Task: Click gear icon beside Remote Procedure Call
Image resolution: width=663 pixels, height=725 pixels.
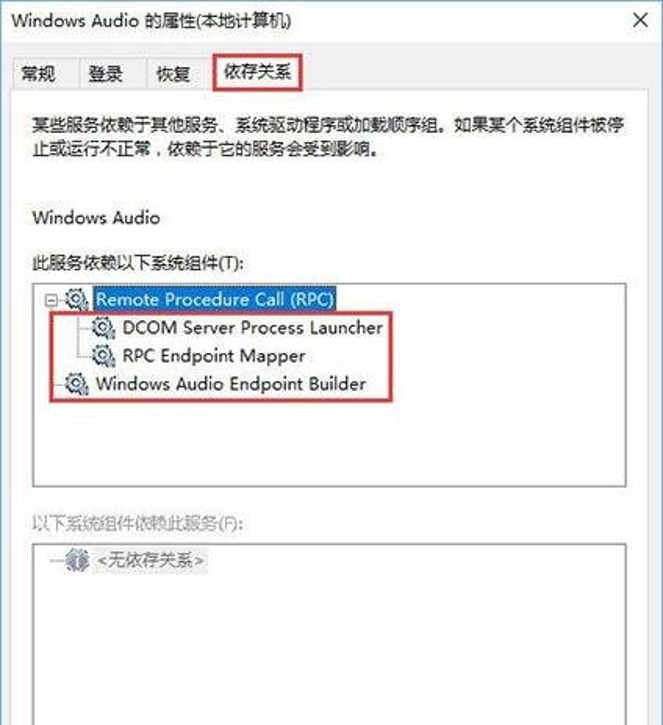Action: (77, 300)
